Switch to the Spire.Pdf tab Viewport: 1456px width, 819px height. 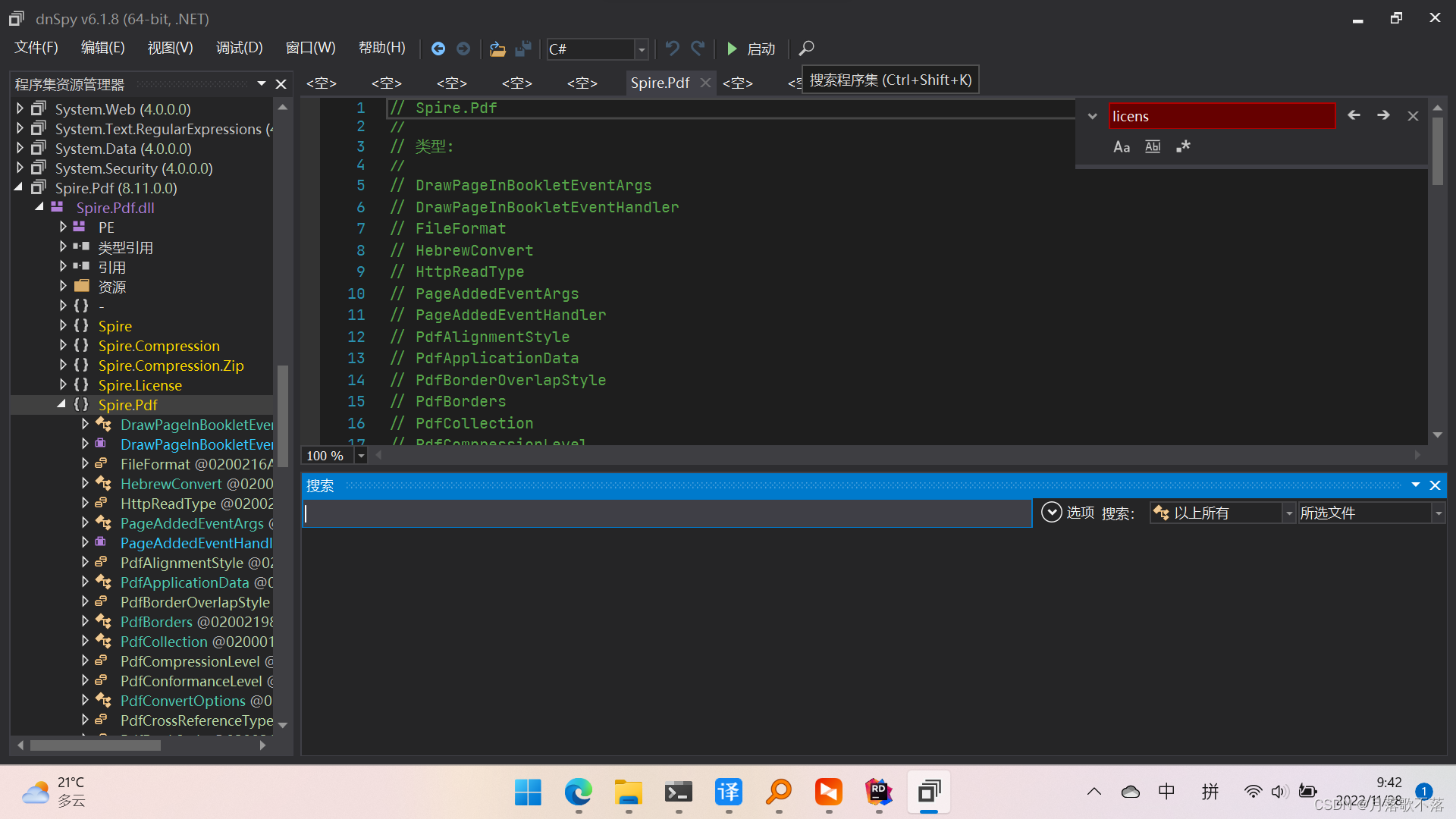click(x=660, y=83)
